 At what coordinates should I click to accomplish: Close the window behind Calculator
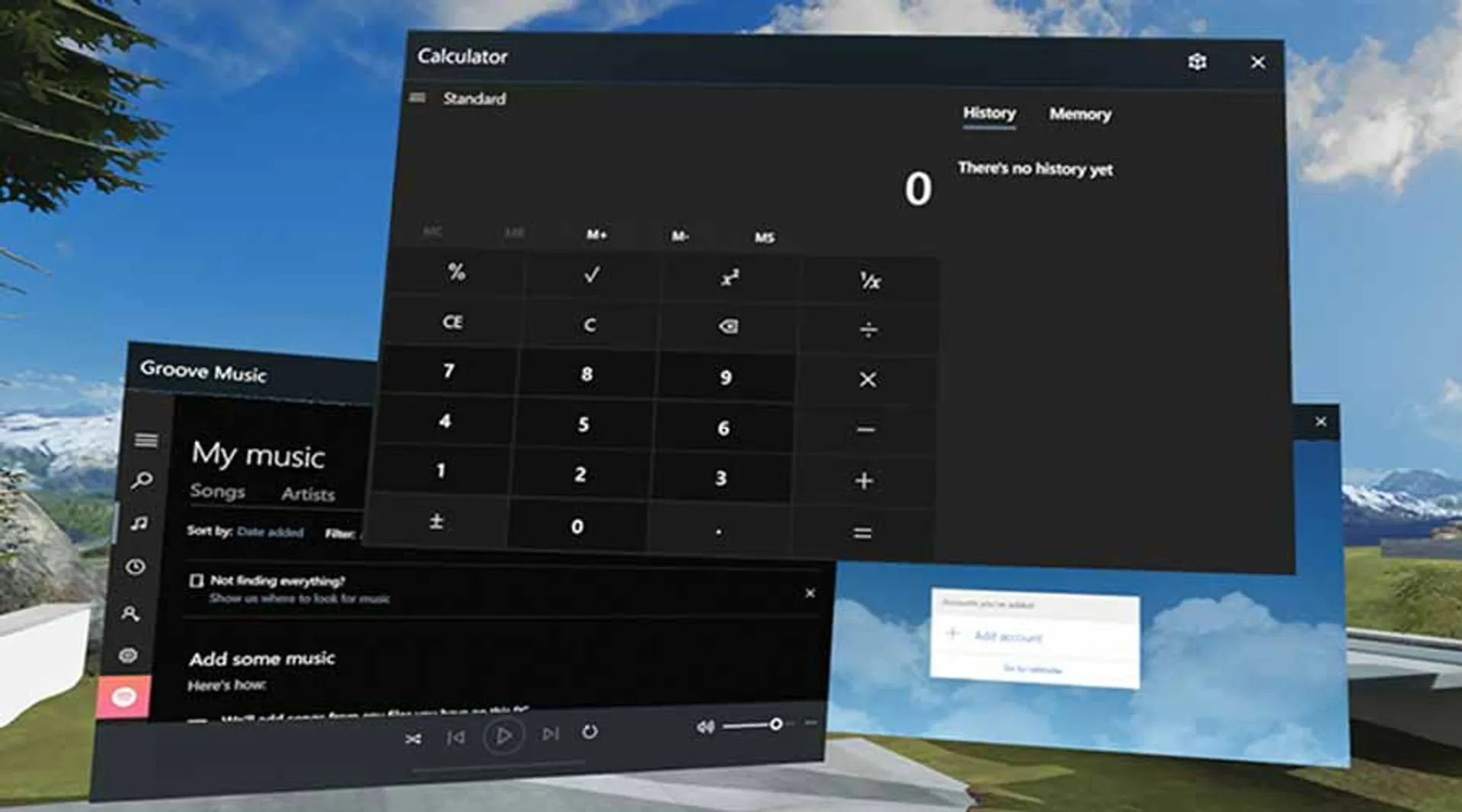(1321, 422)
